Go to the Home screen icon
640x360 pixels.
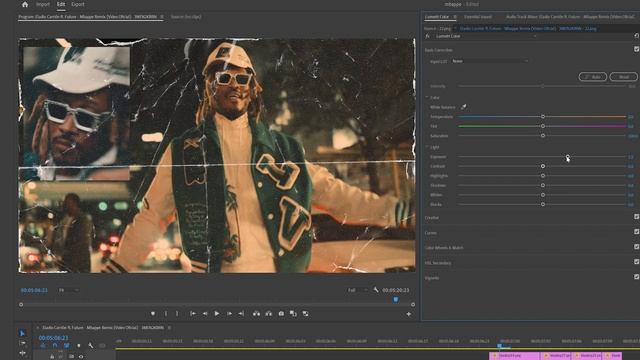tap(25, 4)
